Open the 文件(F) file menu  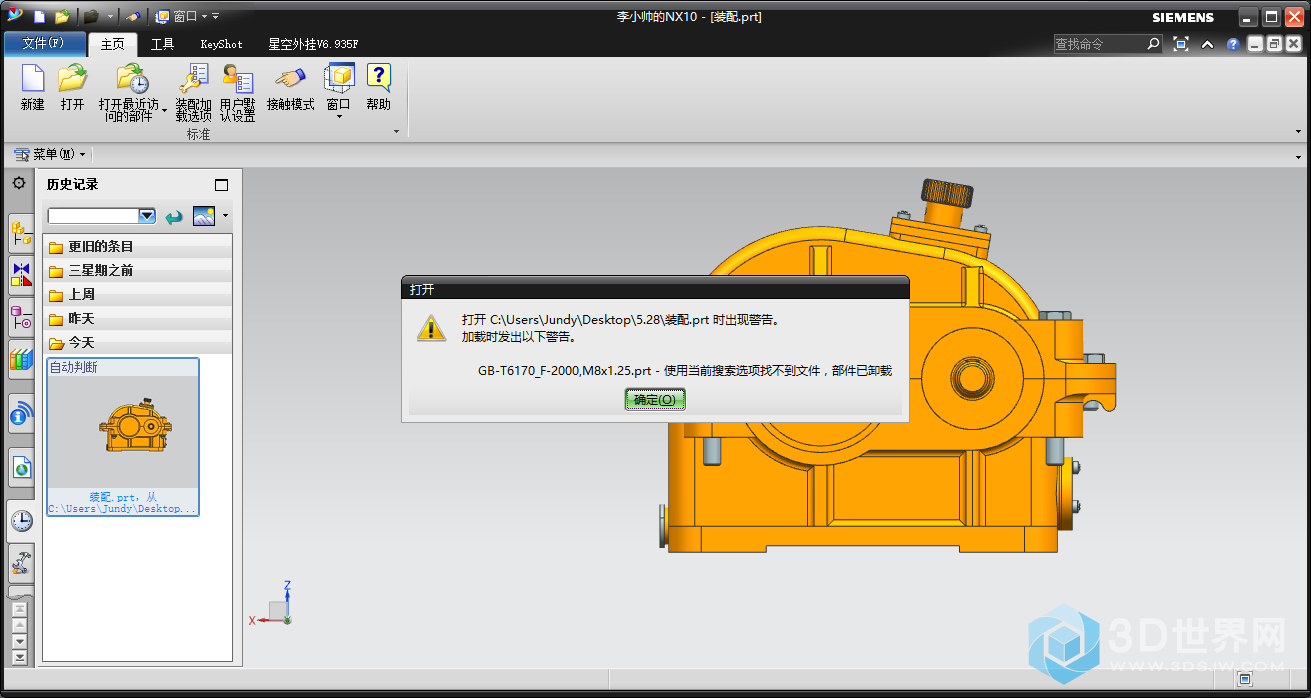point(44,44)
